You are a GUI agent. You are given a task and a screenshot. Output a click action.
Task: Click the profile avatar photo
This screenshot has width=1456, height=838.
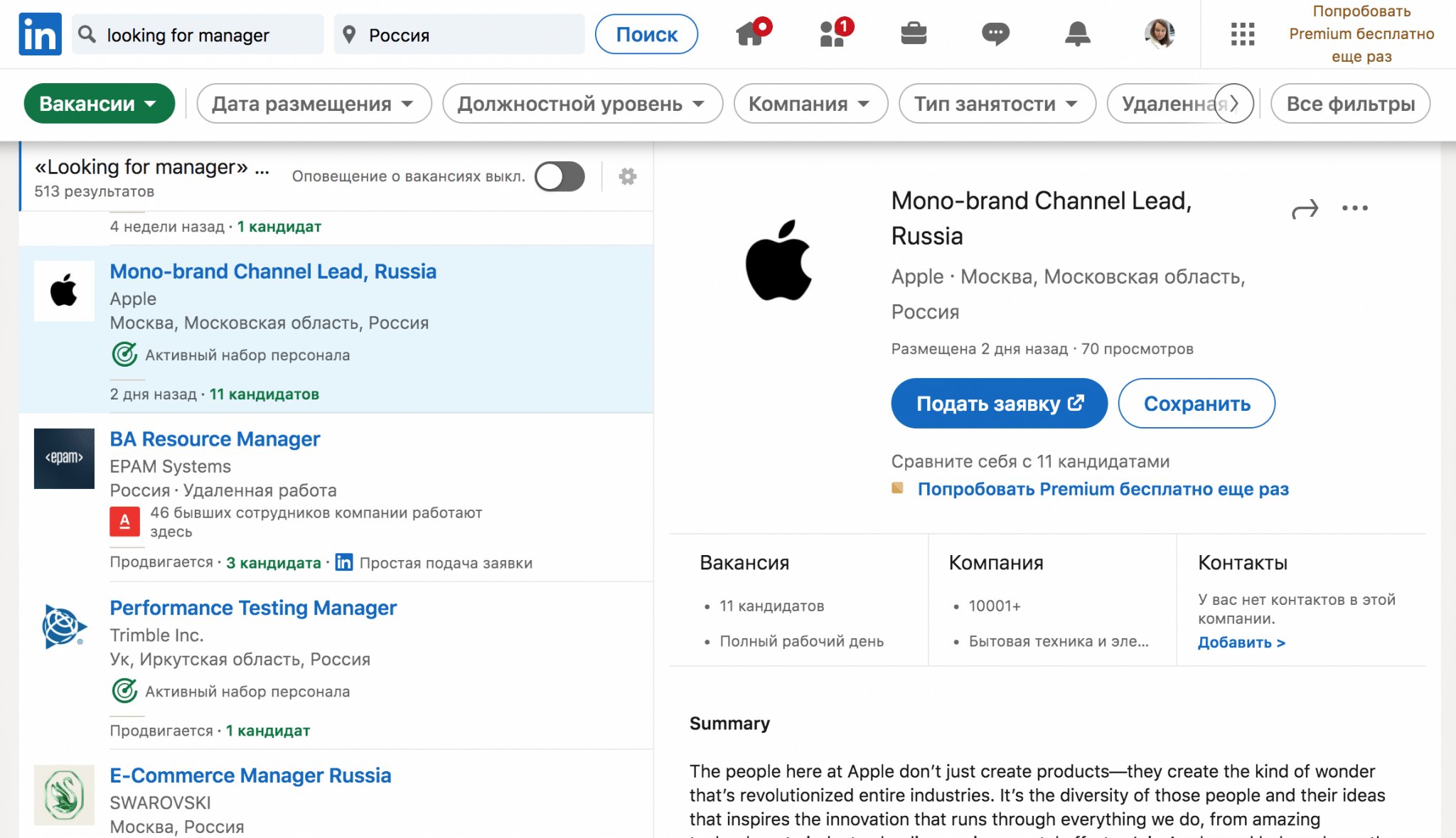click(x=1159, y=33)
